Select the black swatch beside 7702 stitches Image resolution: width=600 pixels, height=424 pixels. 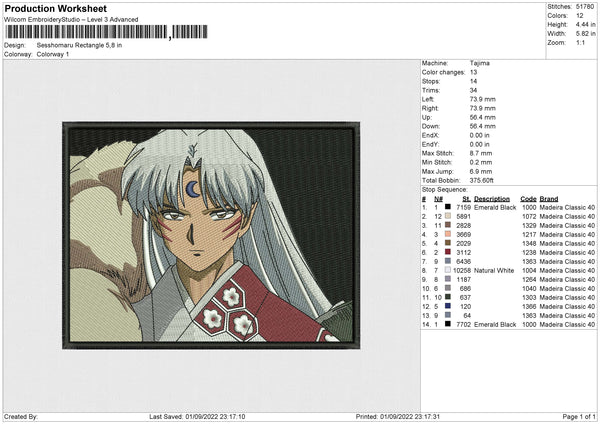pos(448,324)
